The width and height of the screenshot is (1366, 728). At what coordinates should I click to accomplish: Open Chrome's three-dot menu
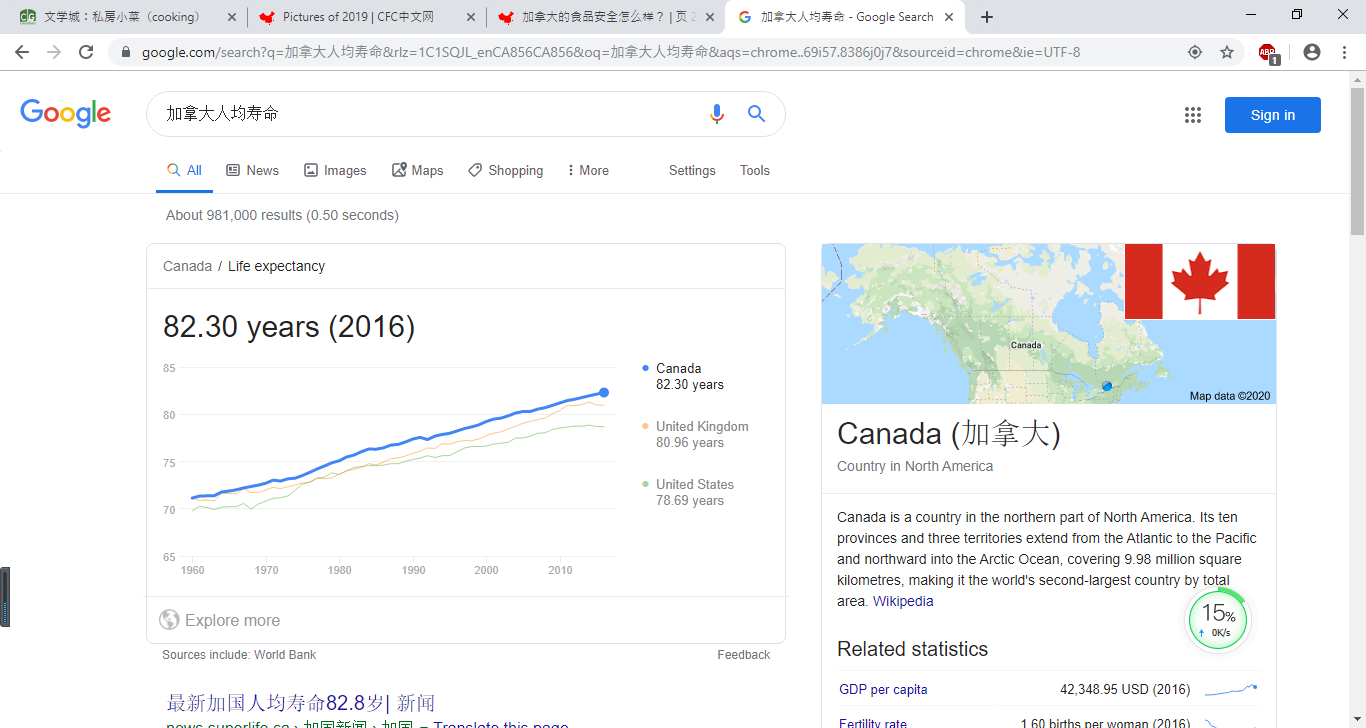coord(1345,52)
